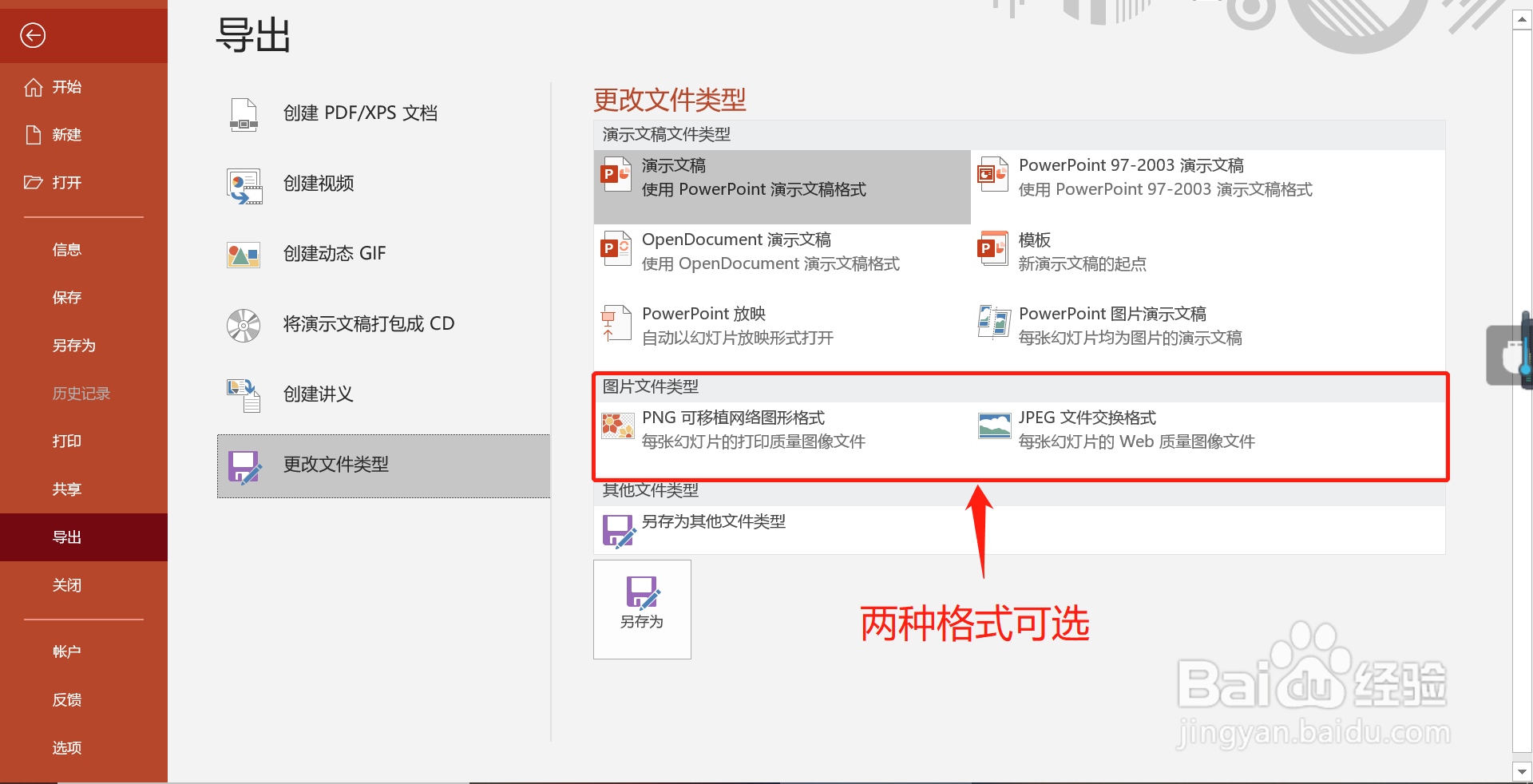Click the 另存为 button
The image size is (1533, 784).
point(641,609)
